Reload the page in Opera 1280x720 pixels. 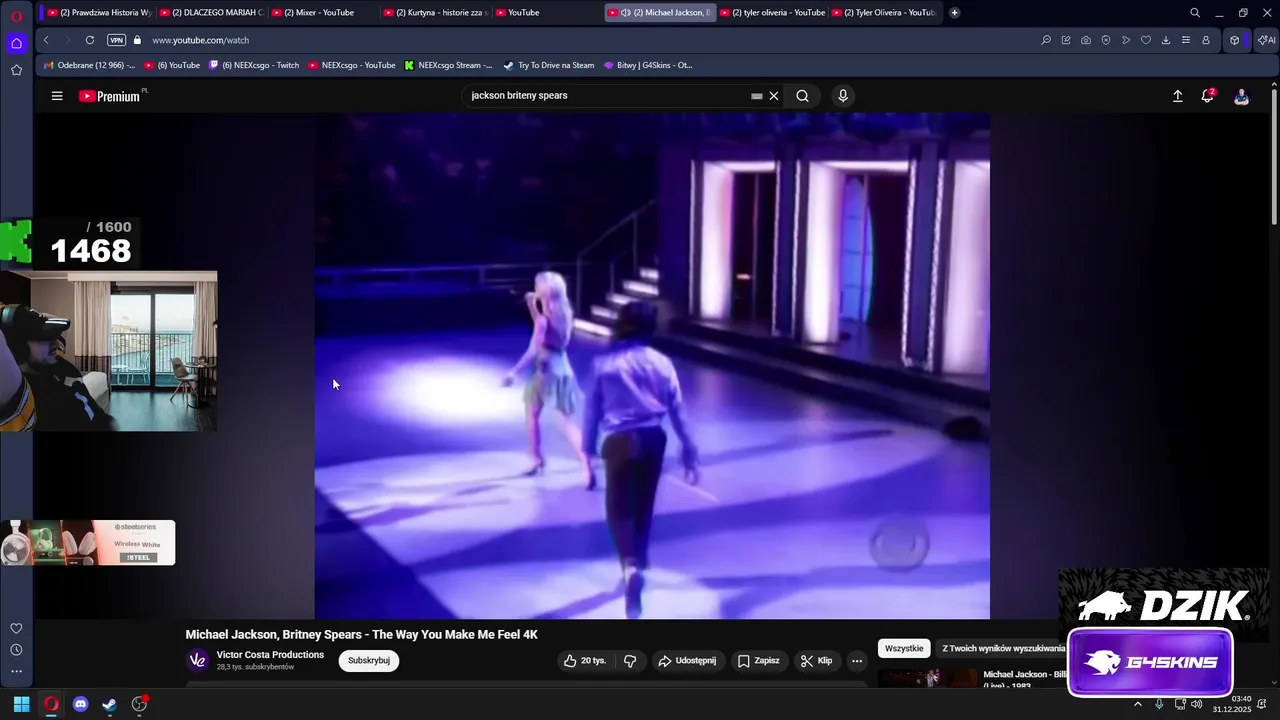pos(90,40)
